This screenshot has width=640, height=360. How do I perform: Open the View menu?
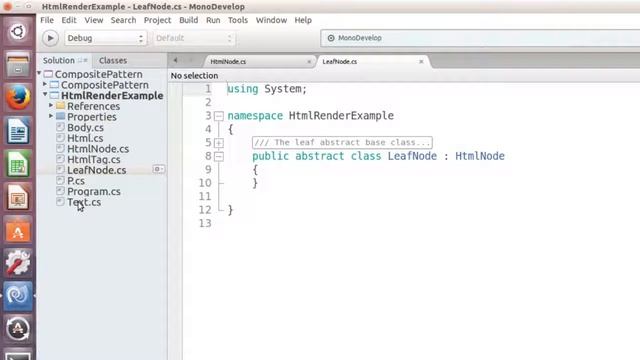93,20
